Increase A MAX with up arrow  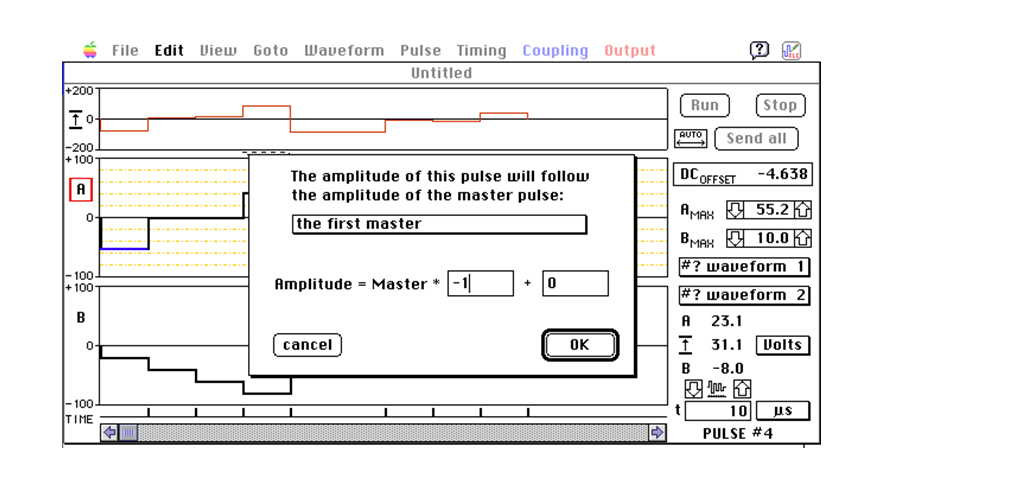[803, 210]
